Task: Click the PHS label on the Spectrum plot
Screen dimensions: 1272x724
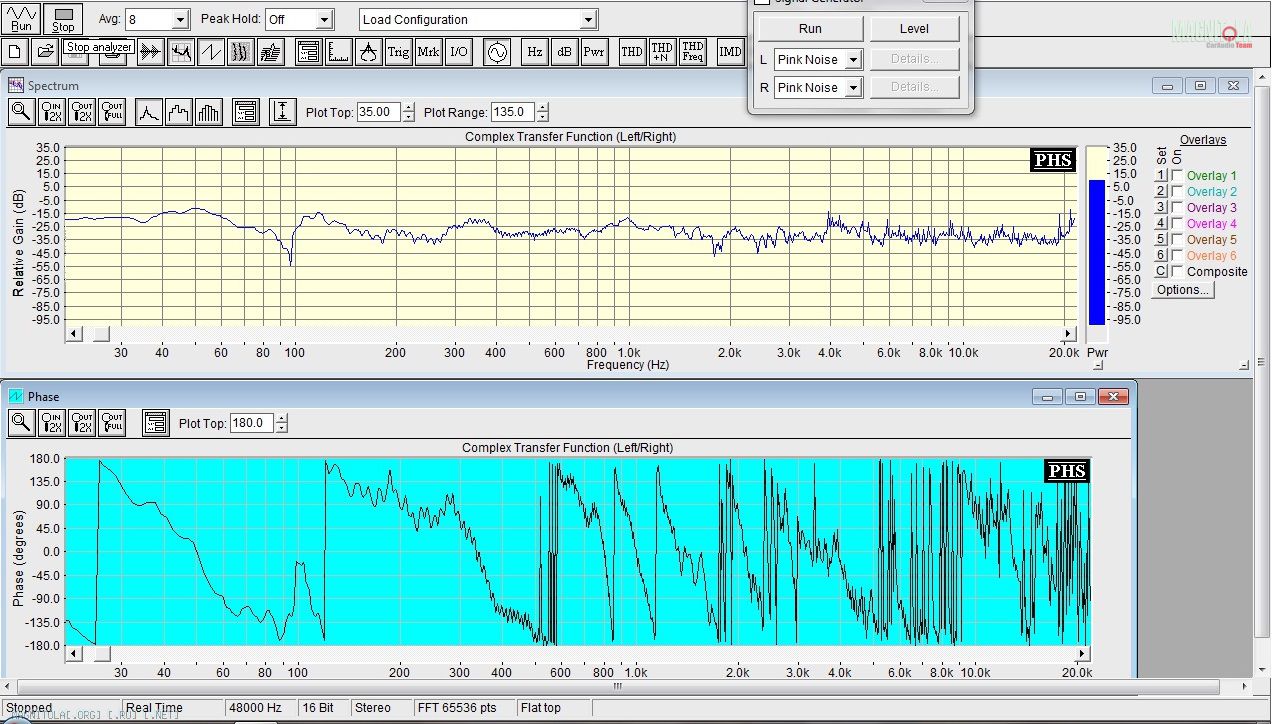Action: [1053, 160]
